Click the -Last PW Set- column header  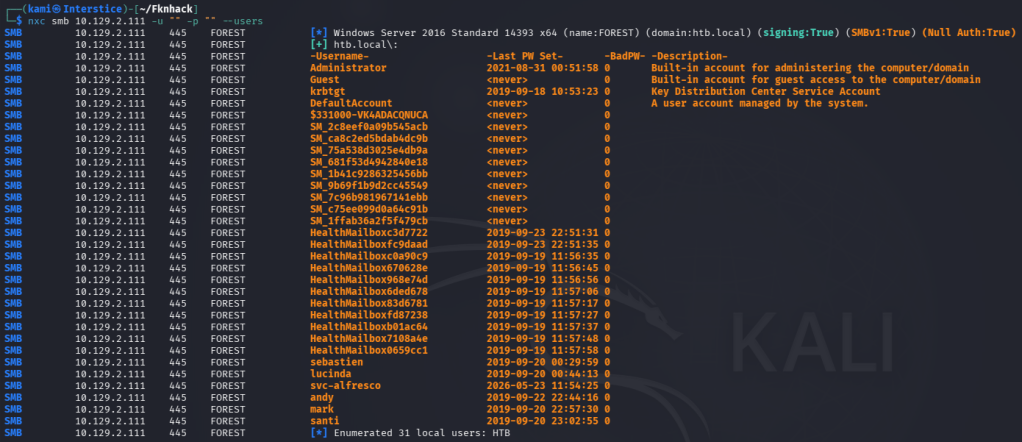pos(525,56)
